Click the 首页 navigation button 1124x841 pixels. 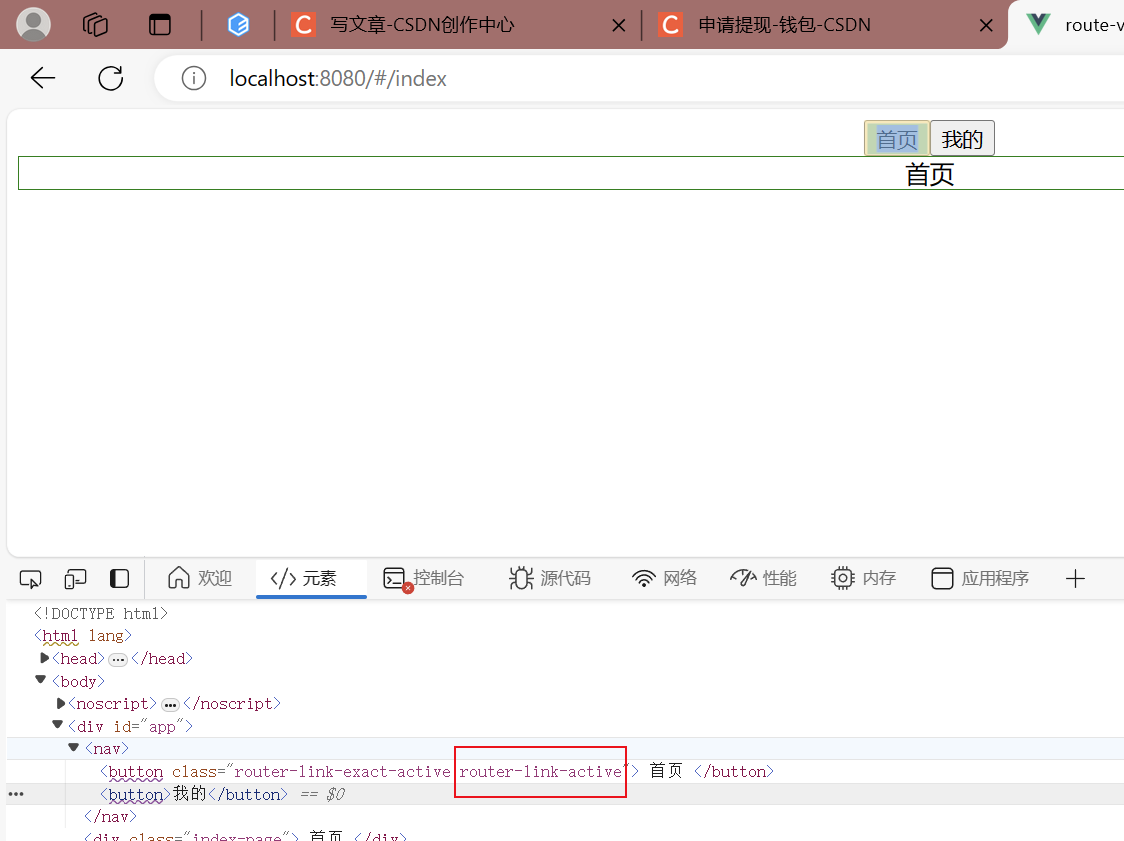point(897,138)
